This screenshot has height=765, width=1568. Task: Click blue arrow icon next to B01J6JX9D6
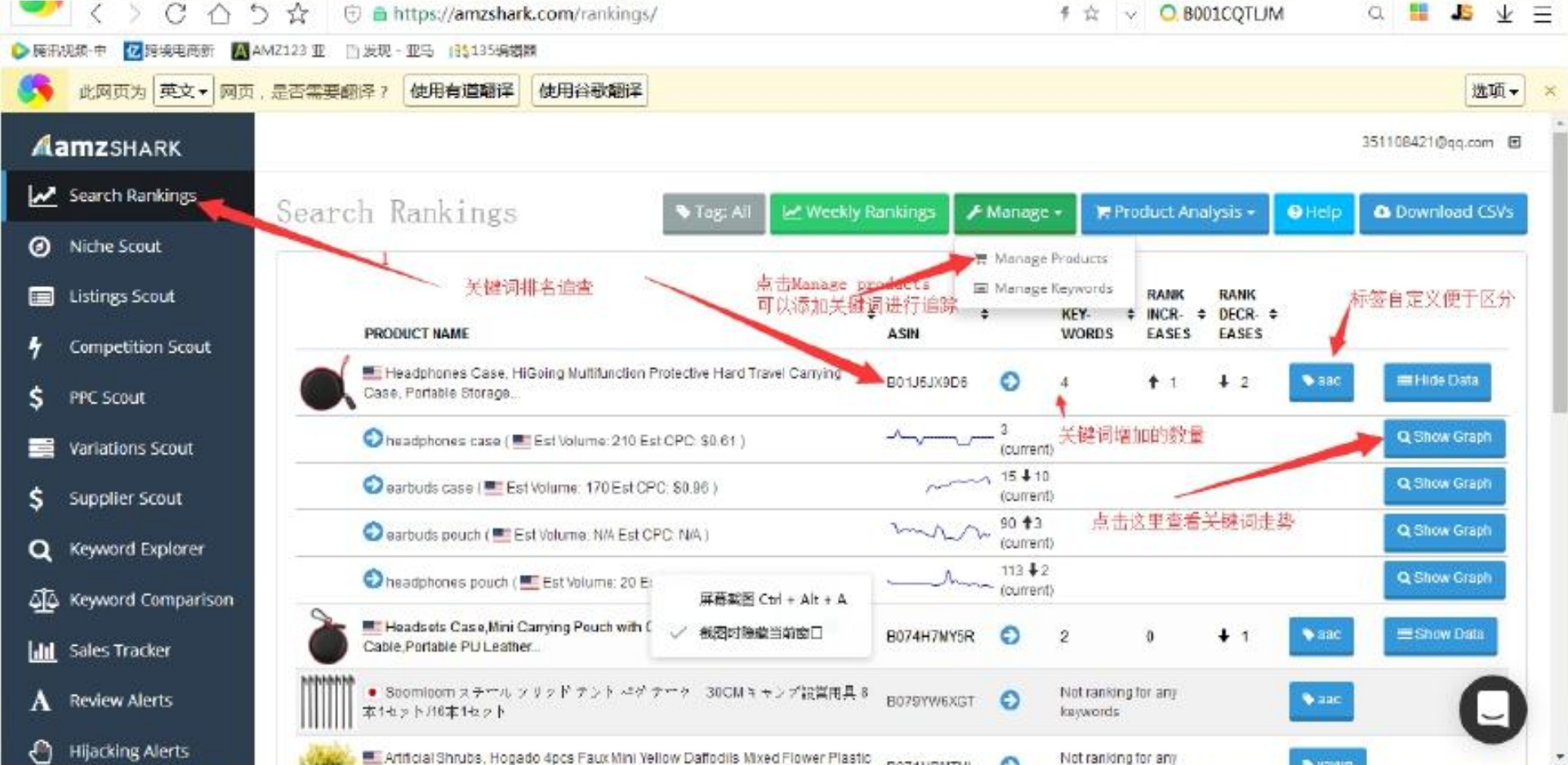click(x=1010, y=381)
